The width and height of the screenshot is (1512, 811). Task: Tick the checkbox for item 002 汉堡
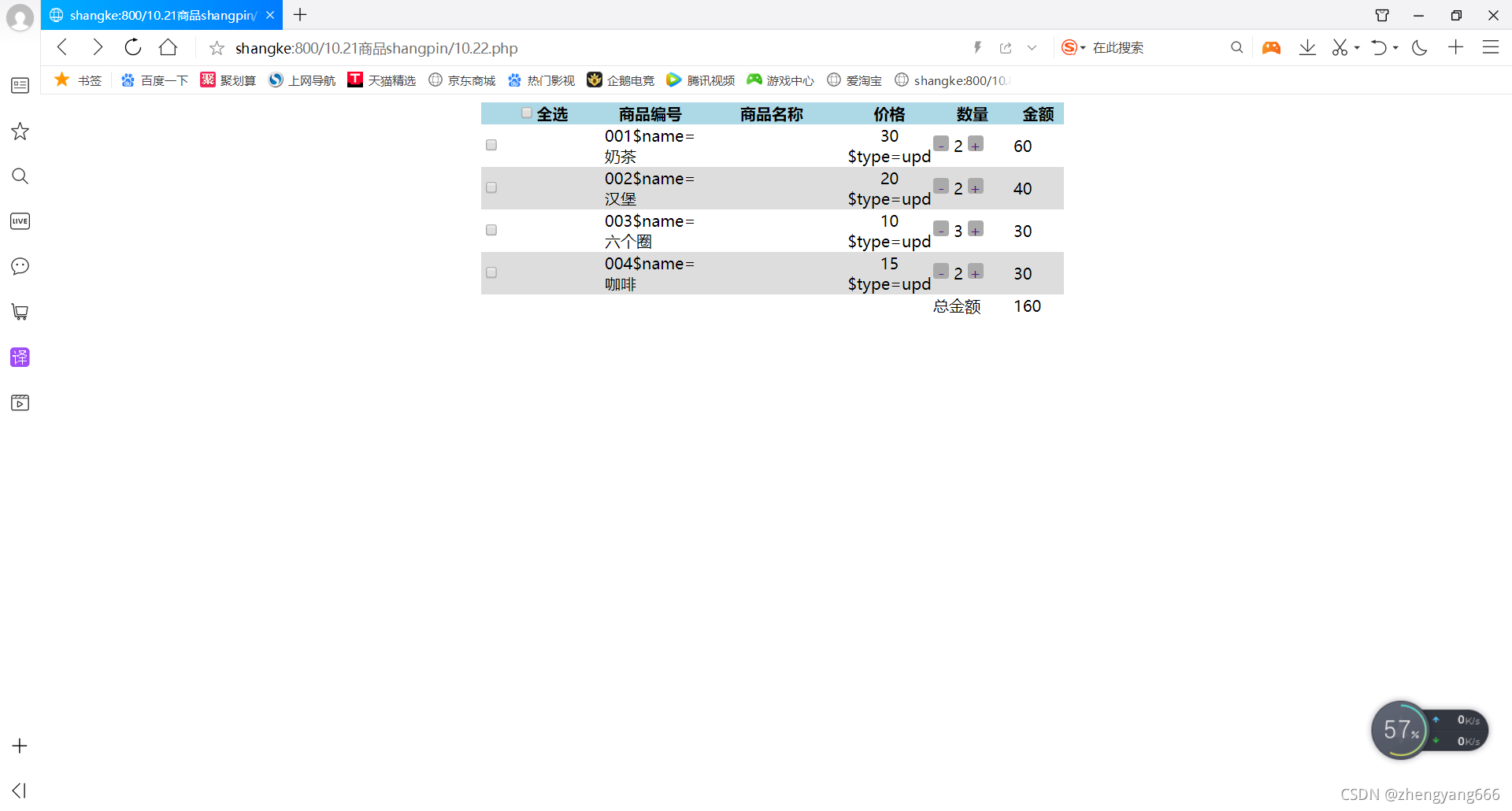(491, 187)
